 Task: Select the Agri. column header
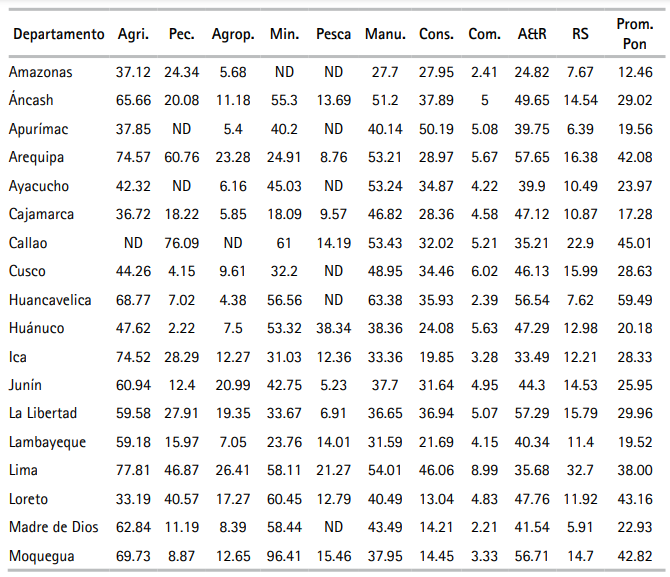133,35
